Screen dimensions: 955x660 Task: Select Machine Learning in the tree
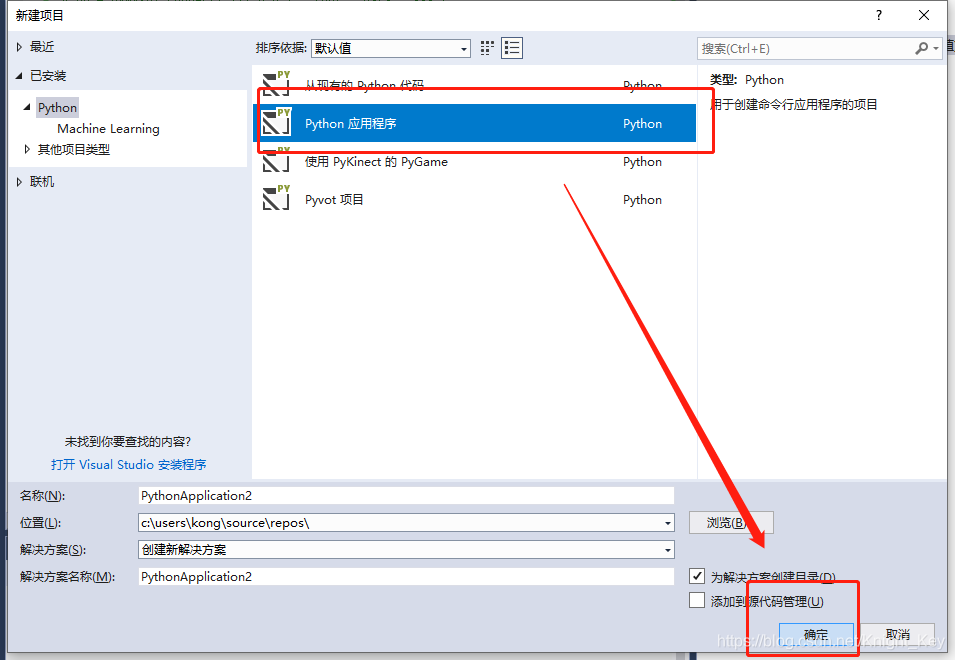(108, 128)
